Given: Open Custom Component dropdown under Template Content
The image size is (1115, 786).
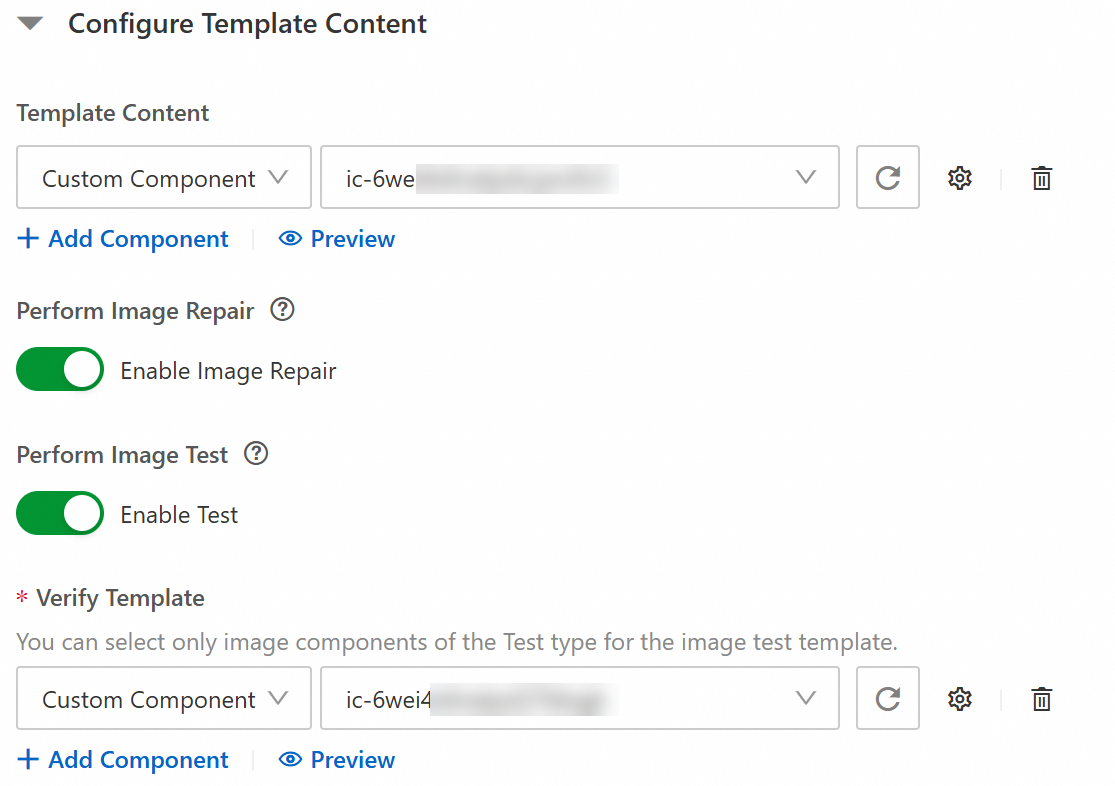Looking at the screenshot, I should pos(164,178).
